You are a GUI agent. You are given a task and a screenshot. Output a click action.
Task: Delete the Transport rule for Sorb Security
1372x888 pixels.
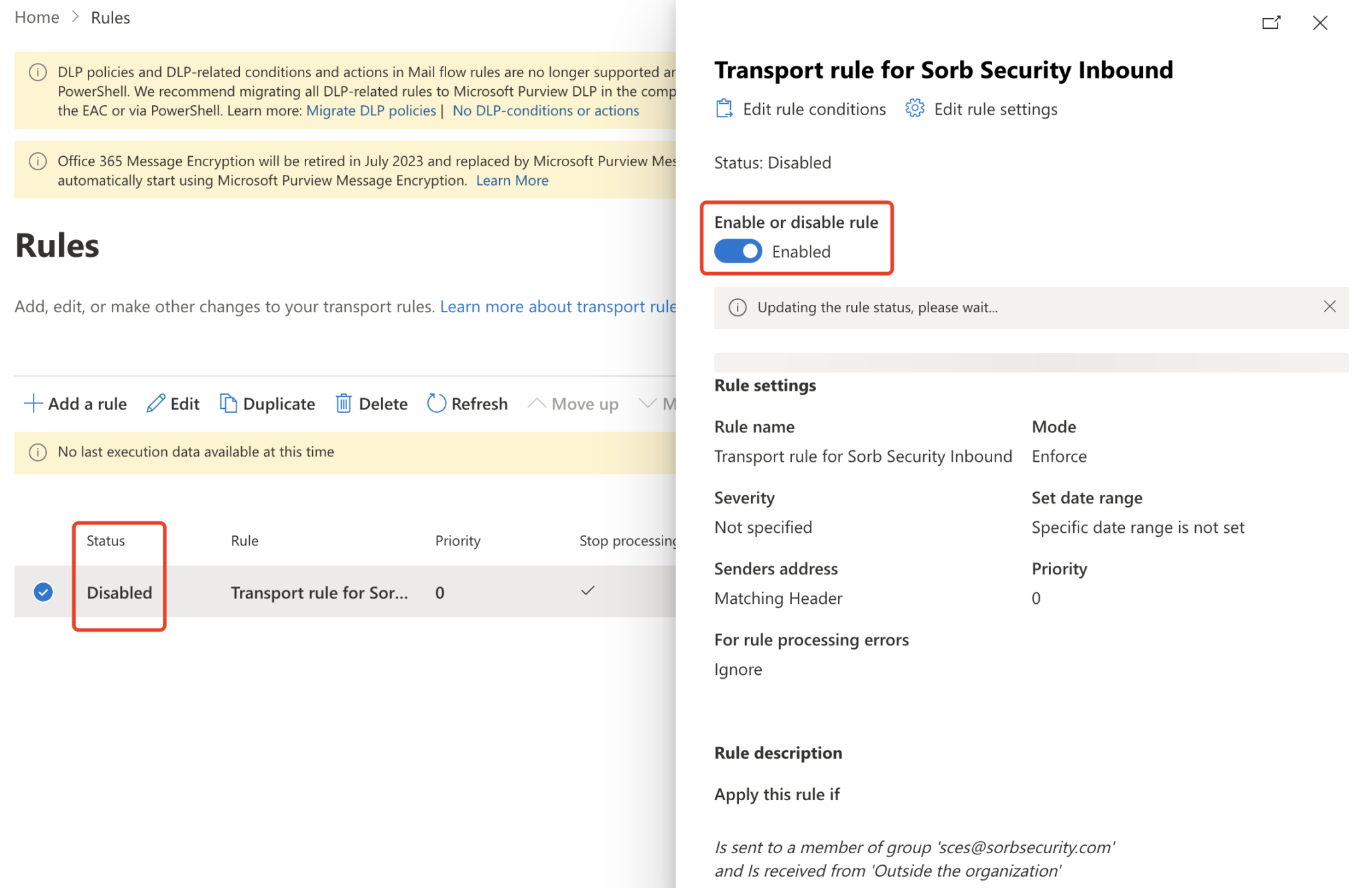(370, 403)
